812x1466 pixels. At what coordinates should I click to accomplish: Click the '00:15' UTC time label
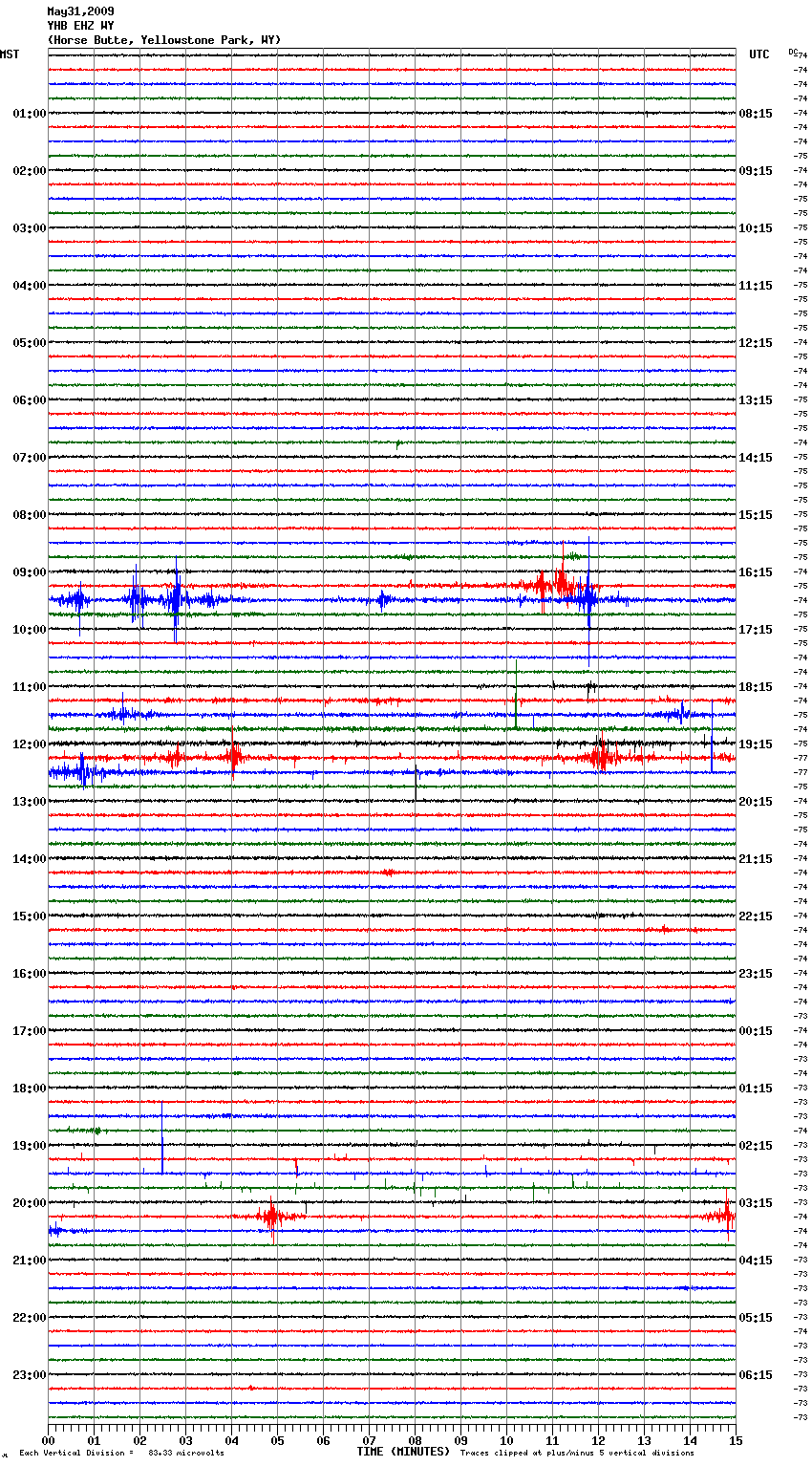coord(756,1031)
